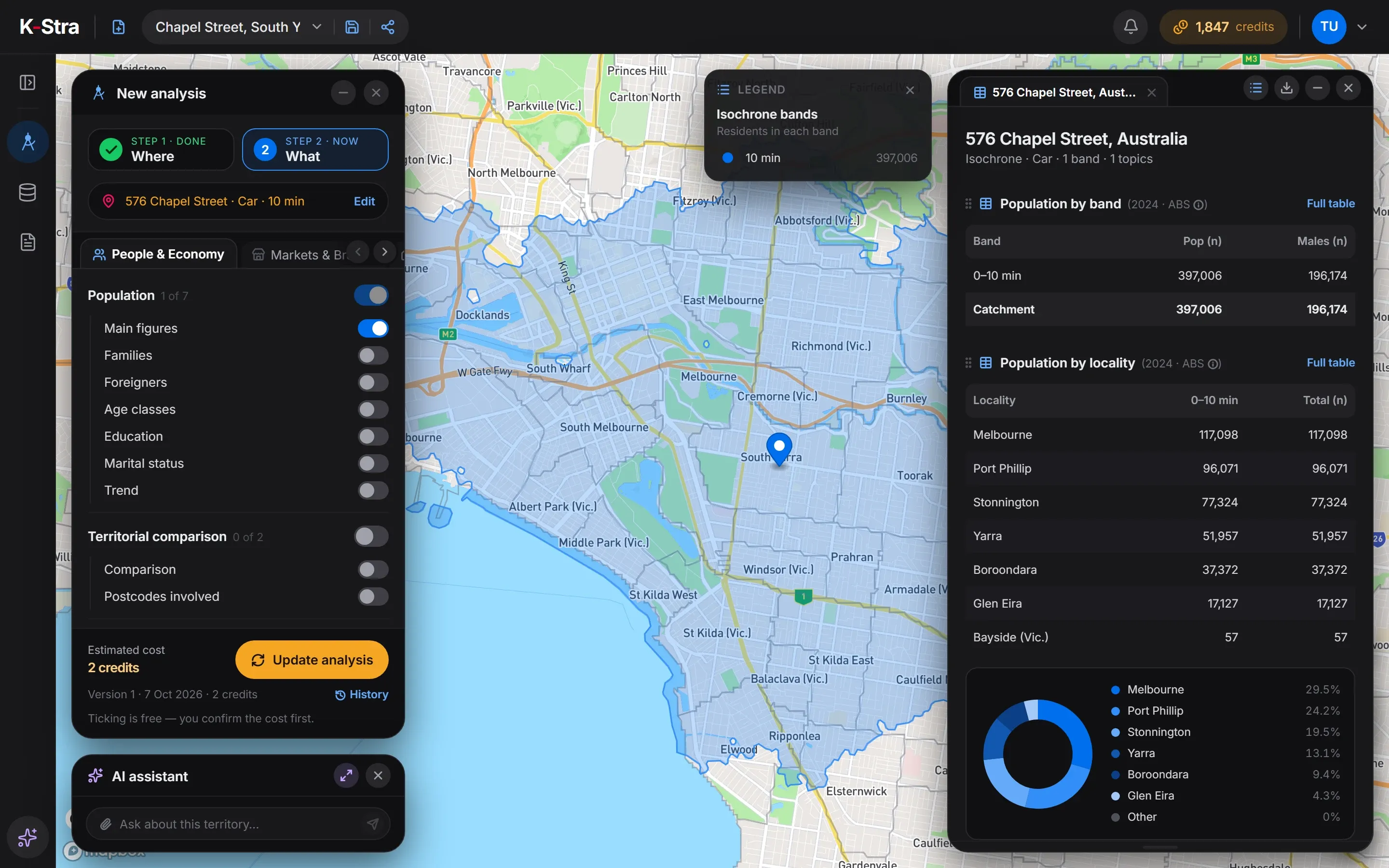Click the attach paperclip icon in AI assistant
1389x868 pixels.
click(x=106, y=825)
